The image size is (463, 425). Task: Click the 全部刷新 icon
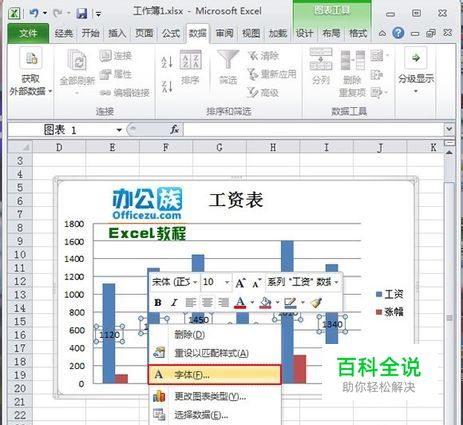tap(77, 60)
